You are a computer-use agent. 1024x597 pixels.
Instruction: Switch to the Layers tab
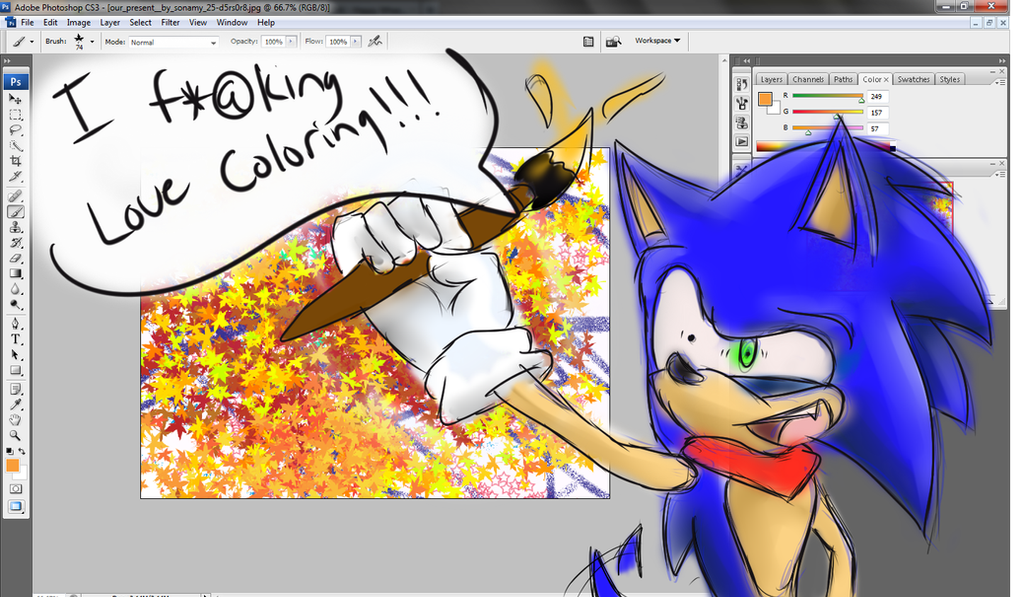pyautogui.click(x=771, y=79)
